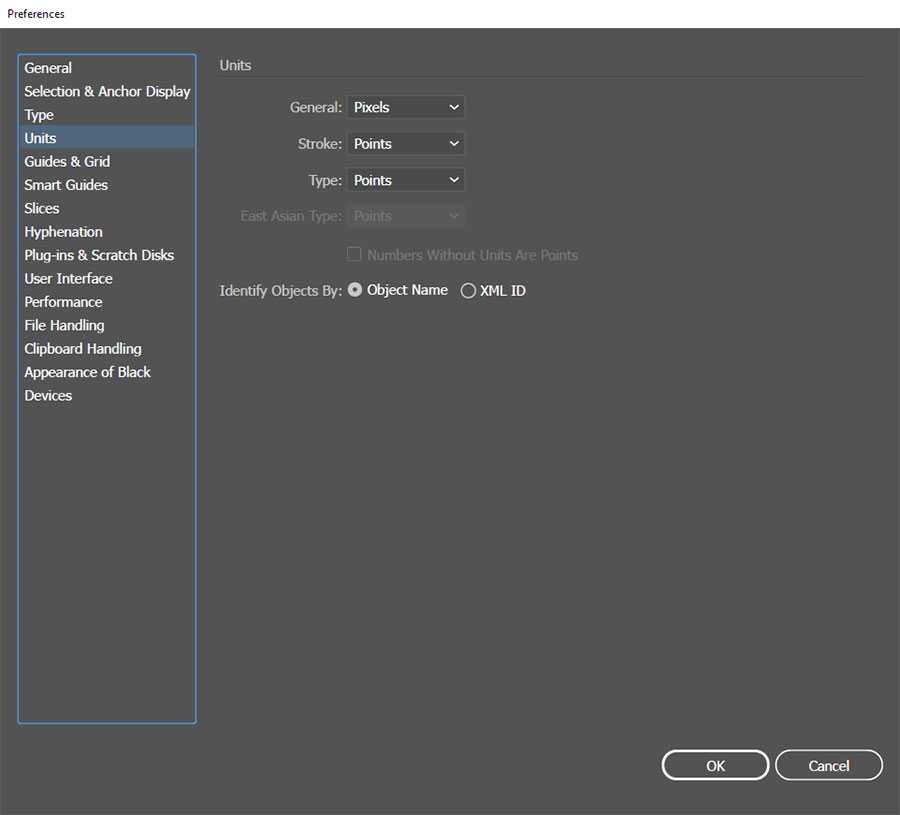Screen dimensions: 900x815
Task: Go to Selection & Anchor Display section
Action: click(107, 91)
